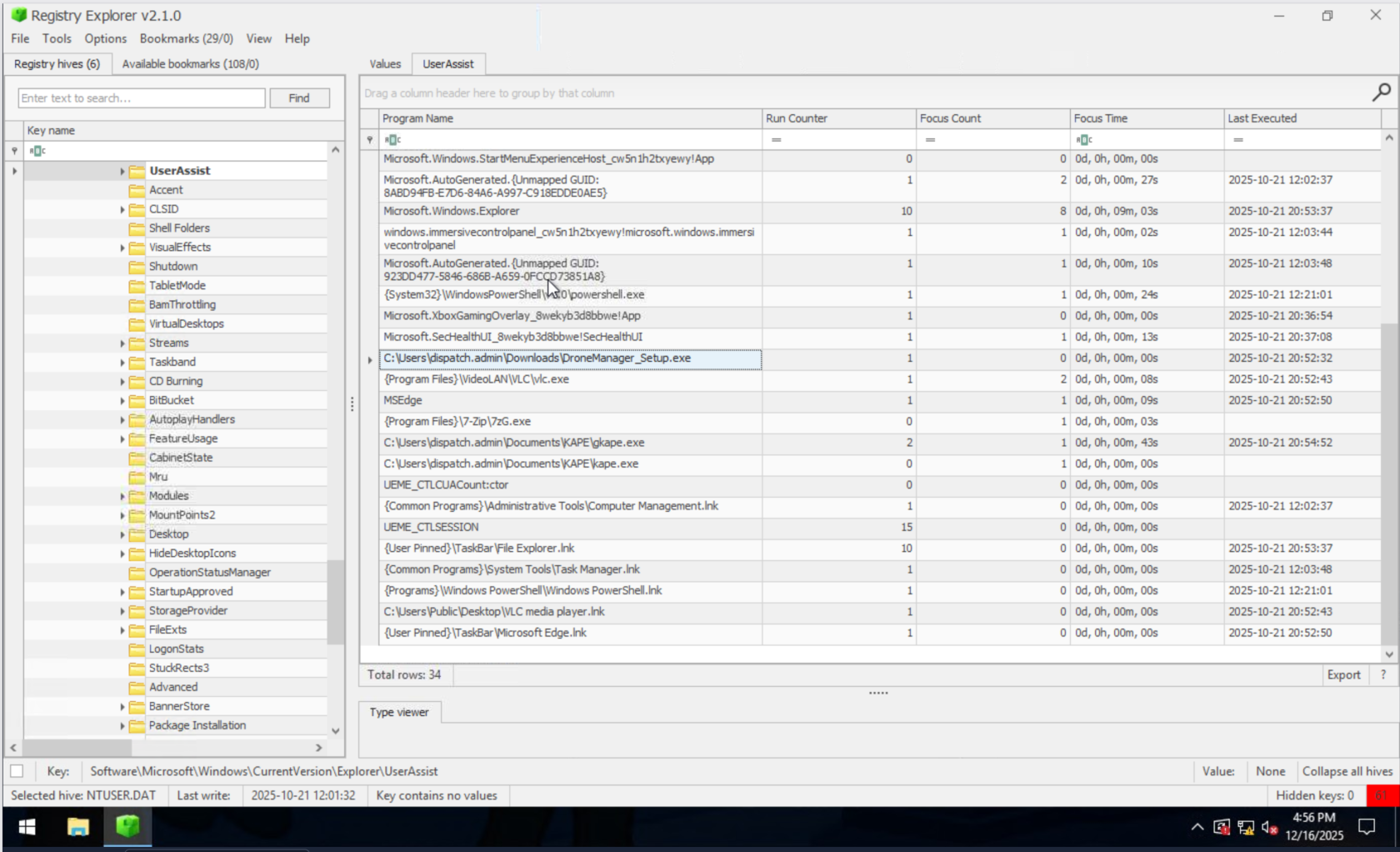Screen dimensions: 1400x852
Task: Expand the Streams tree node
Action: tap(122, 343)
